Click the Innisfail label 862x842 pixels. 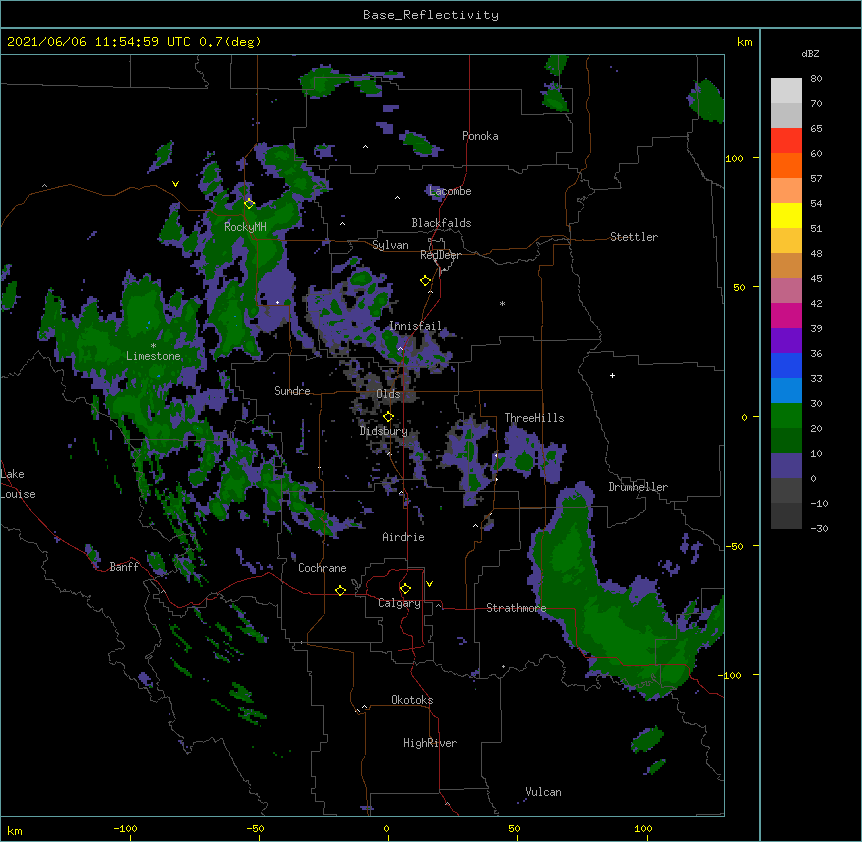coord(415,326)
